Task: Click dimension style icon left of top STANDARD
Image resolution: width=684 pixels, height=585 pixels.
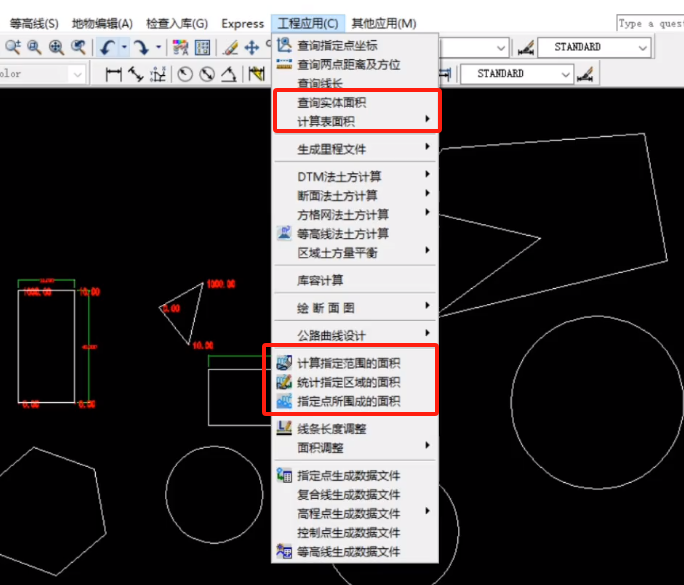Action: click(x=526, y=48)
